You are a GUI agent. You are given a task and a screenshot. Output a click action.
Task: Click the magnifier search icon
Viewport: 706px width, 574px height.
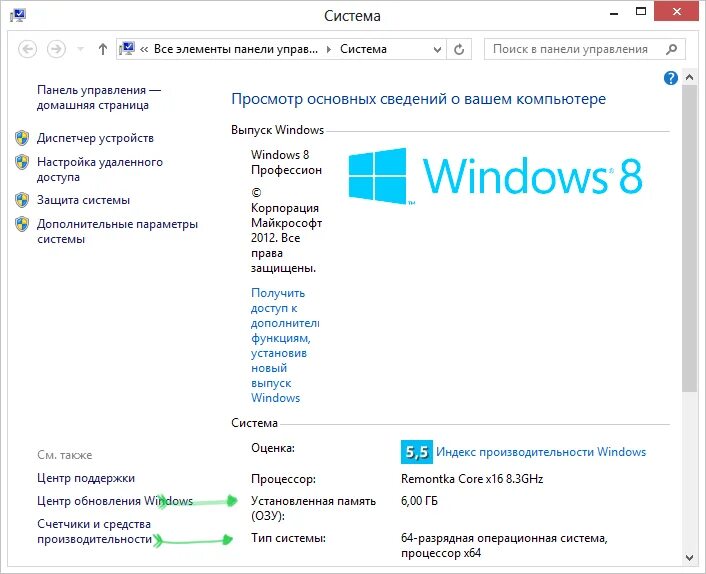(x=671, y=49)
